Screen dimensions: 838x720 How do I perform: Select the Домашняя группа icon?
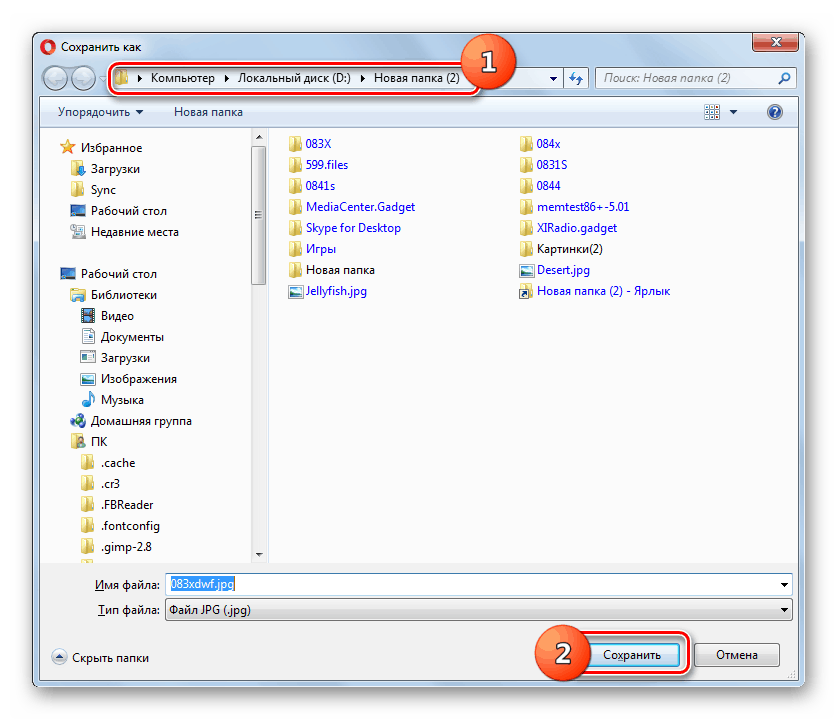point(77,421)
